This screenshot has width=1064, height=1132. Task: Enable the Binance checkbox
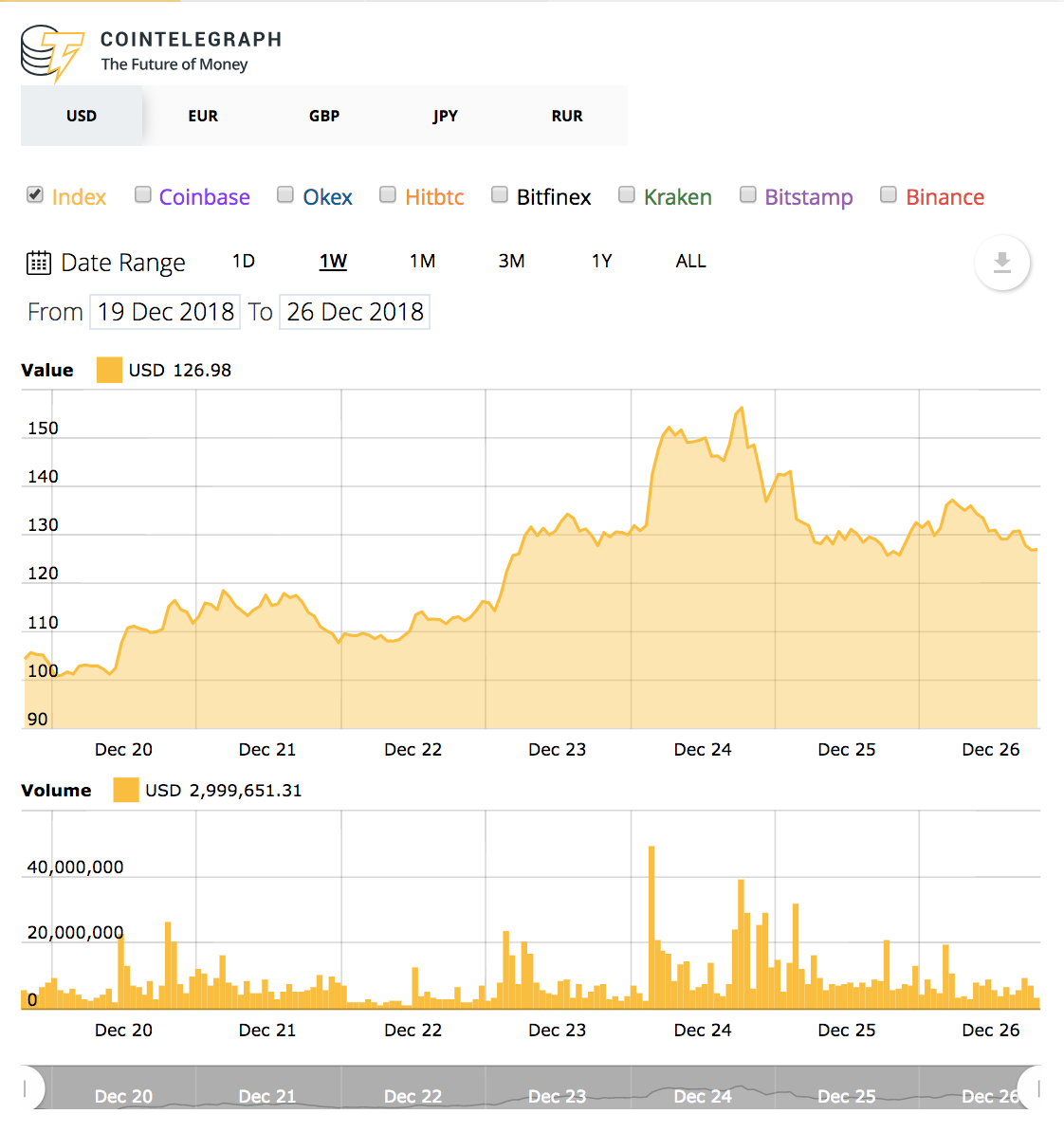click(889, 194)
